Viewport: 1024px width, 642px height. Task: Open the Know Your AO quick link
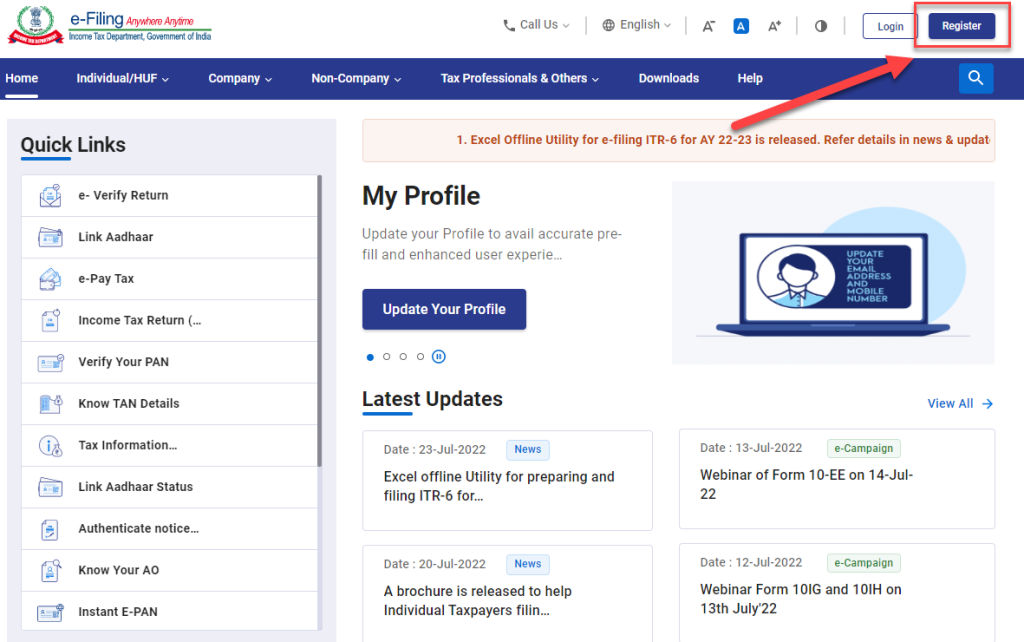tap(169, 570)
